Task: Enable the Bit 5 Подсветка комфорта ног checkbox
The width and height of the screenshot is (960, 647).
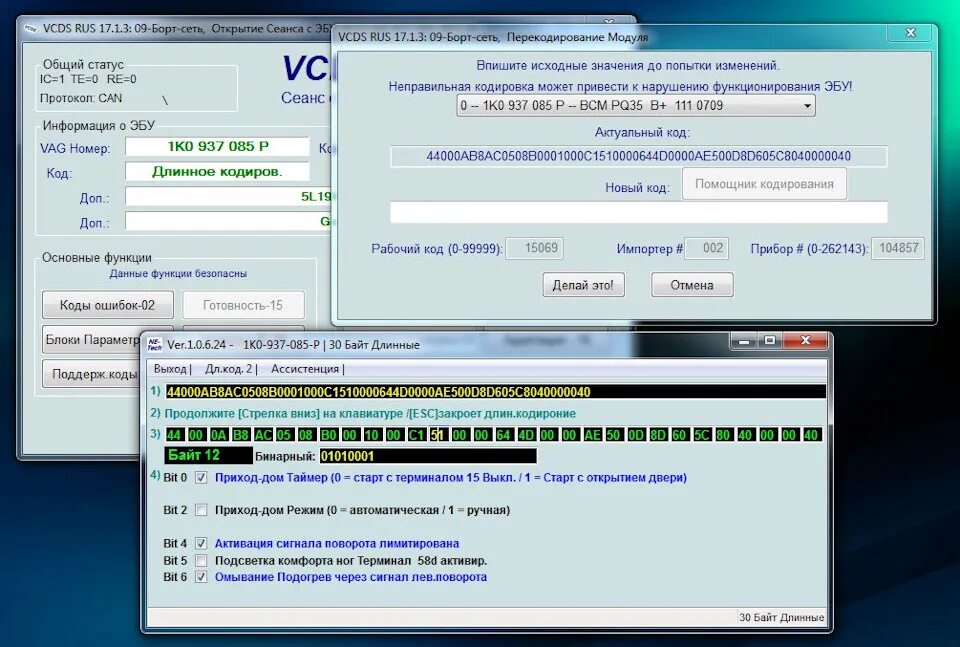Action: pyautogui.click(x=201, y=560)
